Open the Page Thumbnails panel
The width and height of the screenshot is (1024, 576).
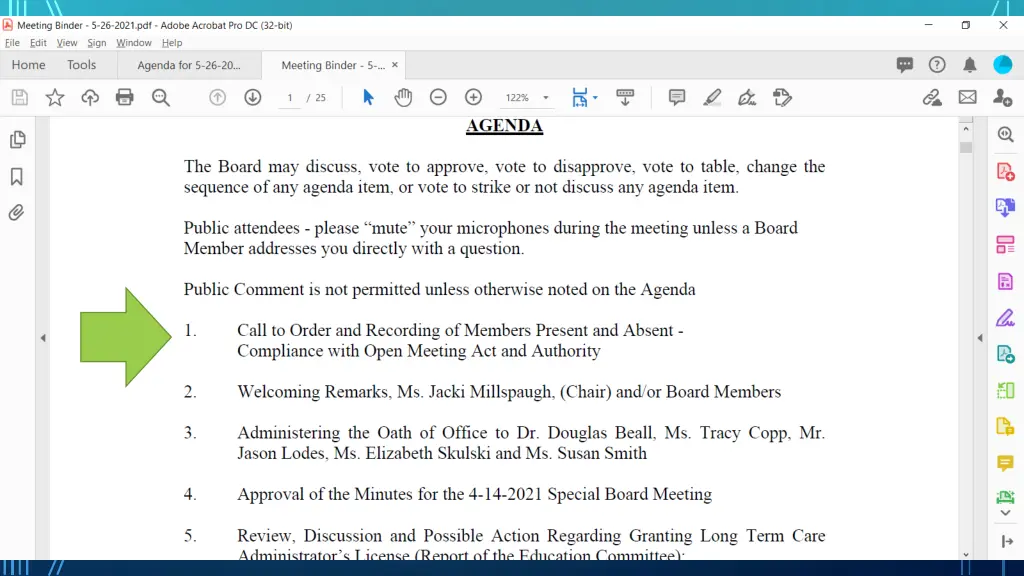(18, 139)
